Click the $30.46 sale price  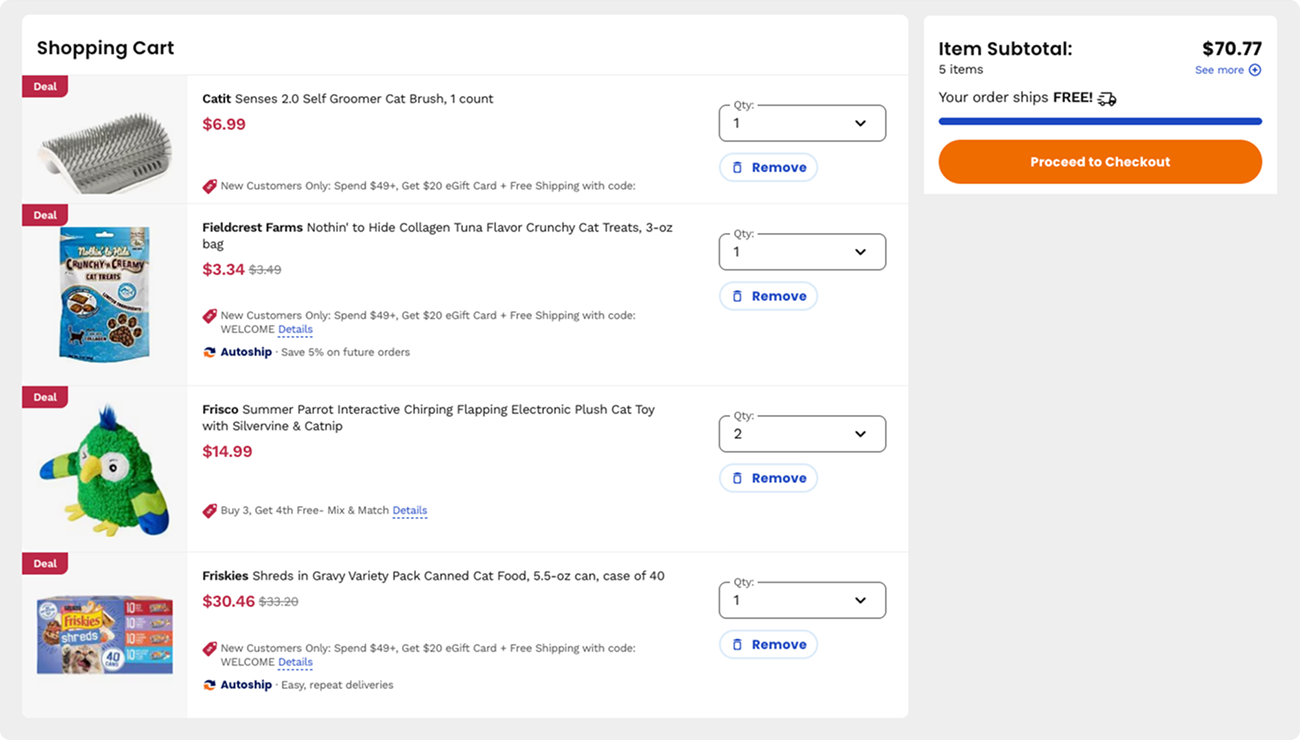click(x=228, y=602)
